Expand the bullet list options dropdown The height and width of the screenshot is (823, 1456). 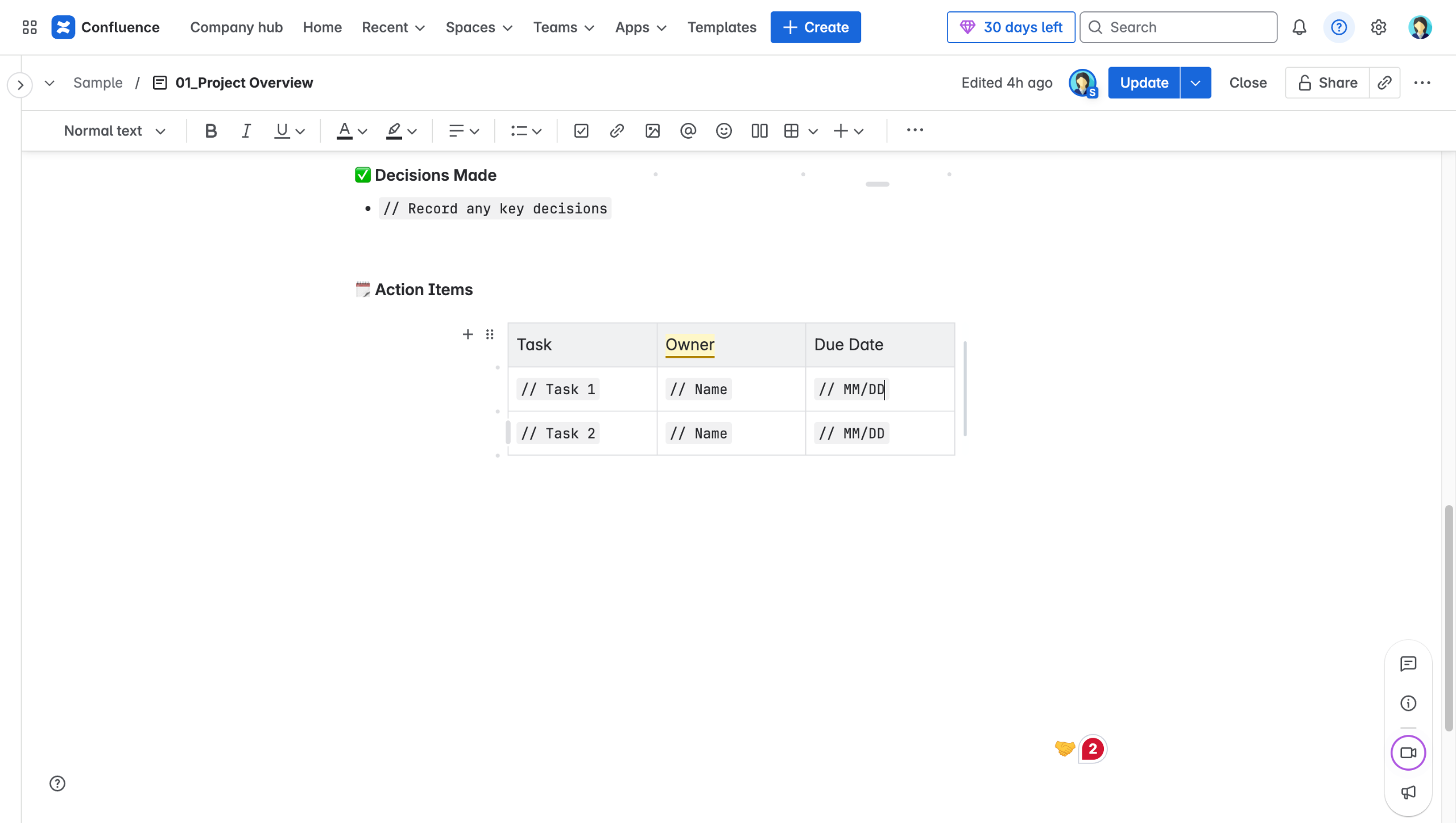(x=536, y=131)
